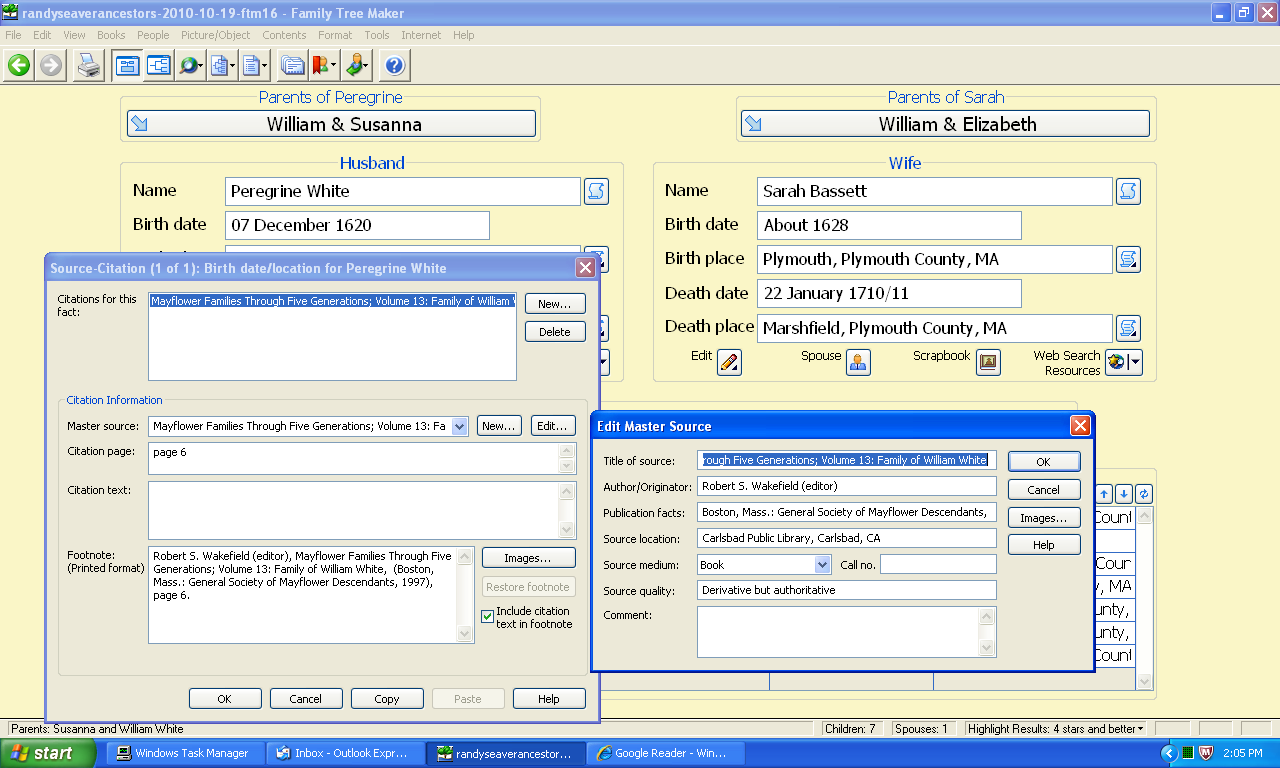This screenshot has height=768, width=1280.
Task: Open the Picture/Object menu
Action: pos(216,35)
